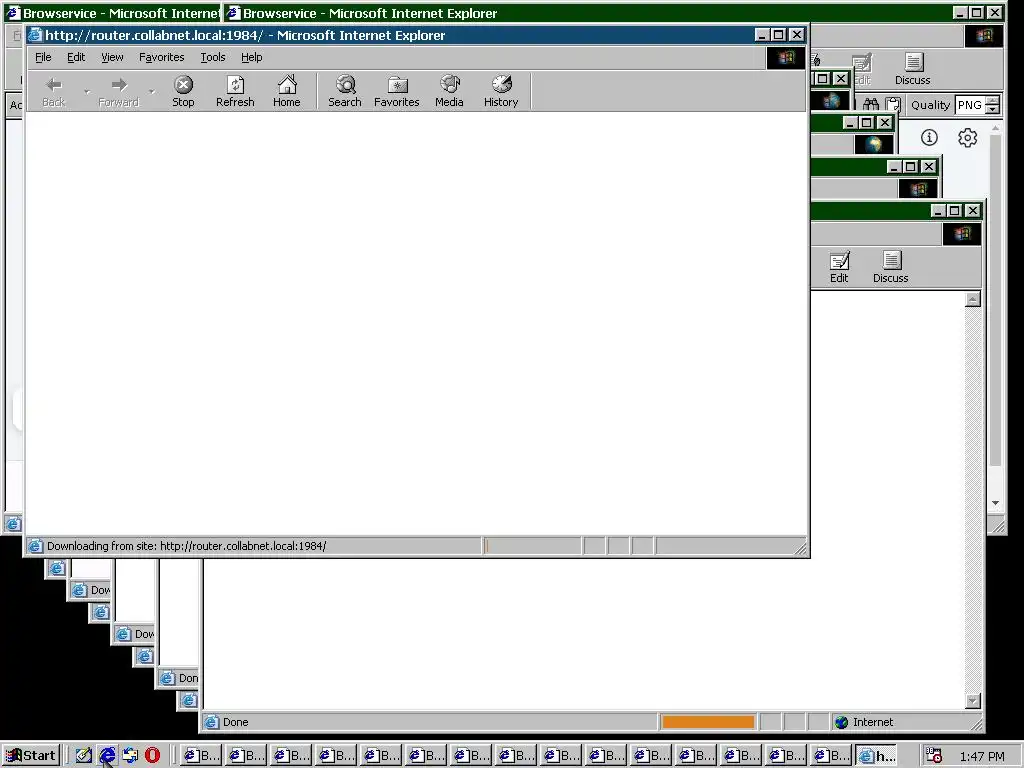Screen dimensions: 1024x768
Task: Launch Internet Explorer from the quick launch bar
Action: (107, 755)
